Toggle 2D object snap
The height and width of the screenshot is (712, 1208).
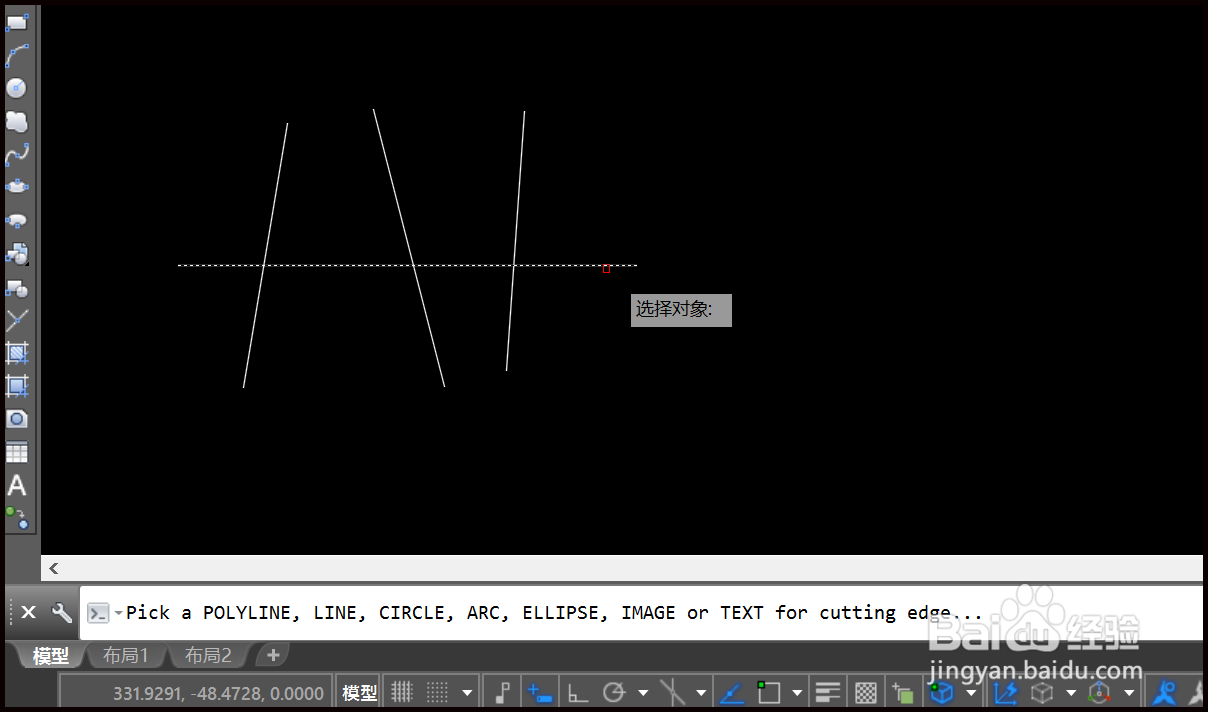[x=768, y=692]
